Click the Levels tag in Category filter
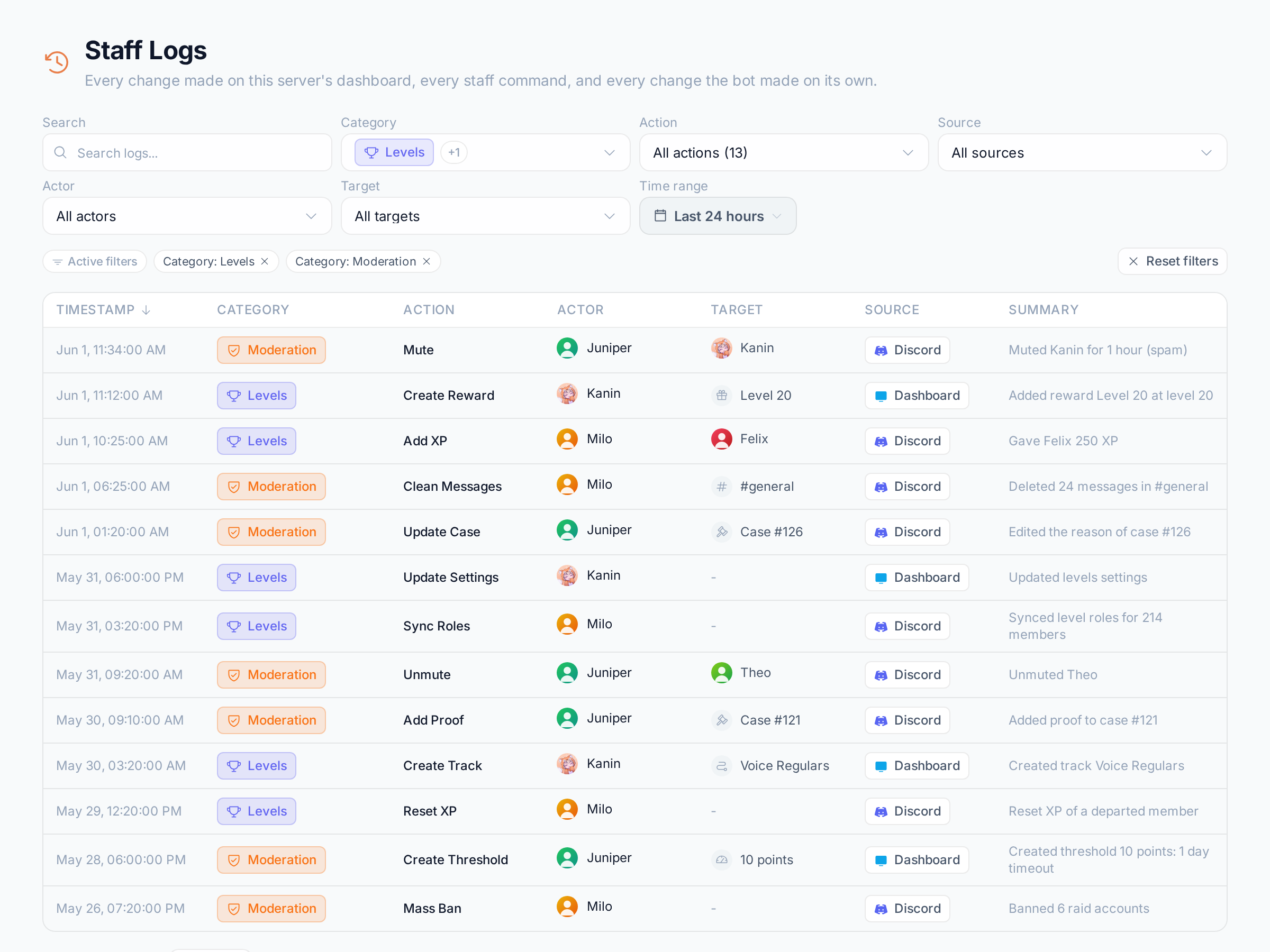Viewport: 1270px width, 952px height. (x=394, y=153)
